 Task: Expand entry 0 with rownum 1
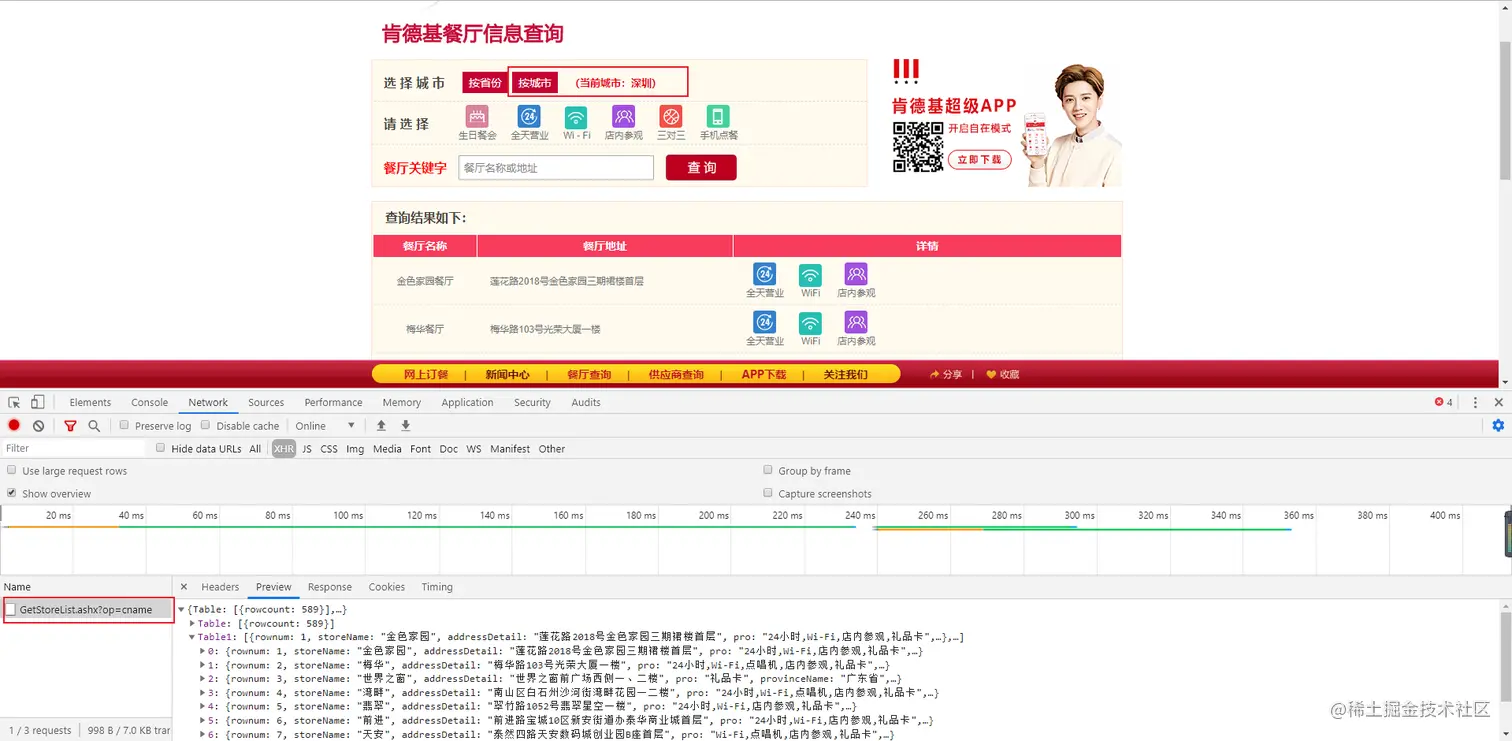click(203, 651)
